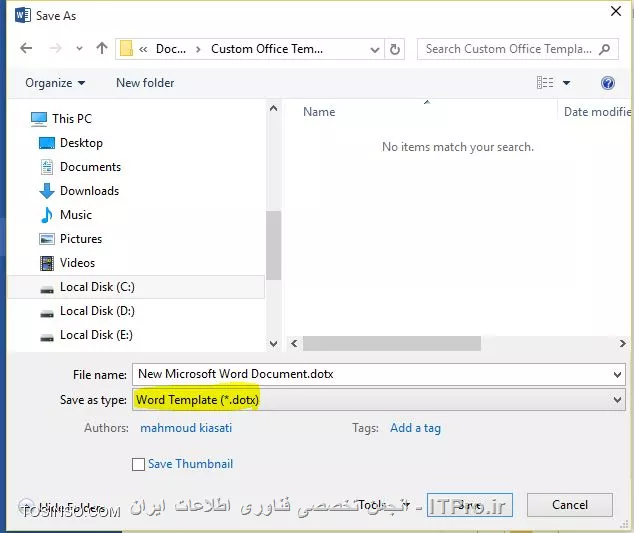Select This PC in navigation tree
The image size is (634, 533).
61,118
